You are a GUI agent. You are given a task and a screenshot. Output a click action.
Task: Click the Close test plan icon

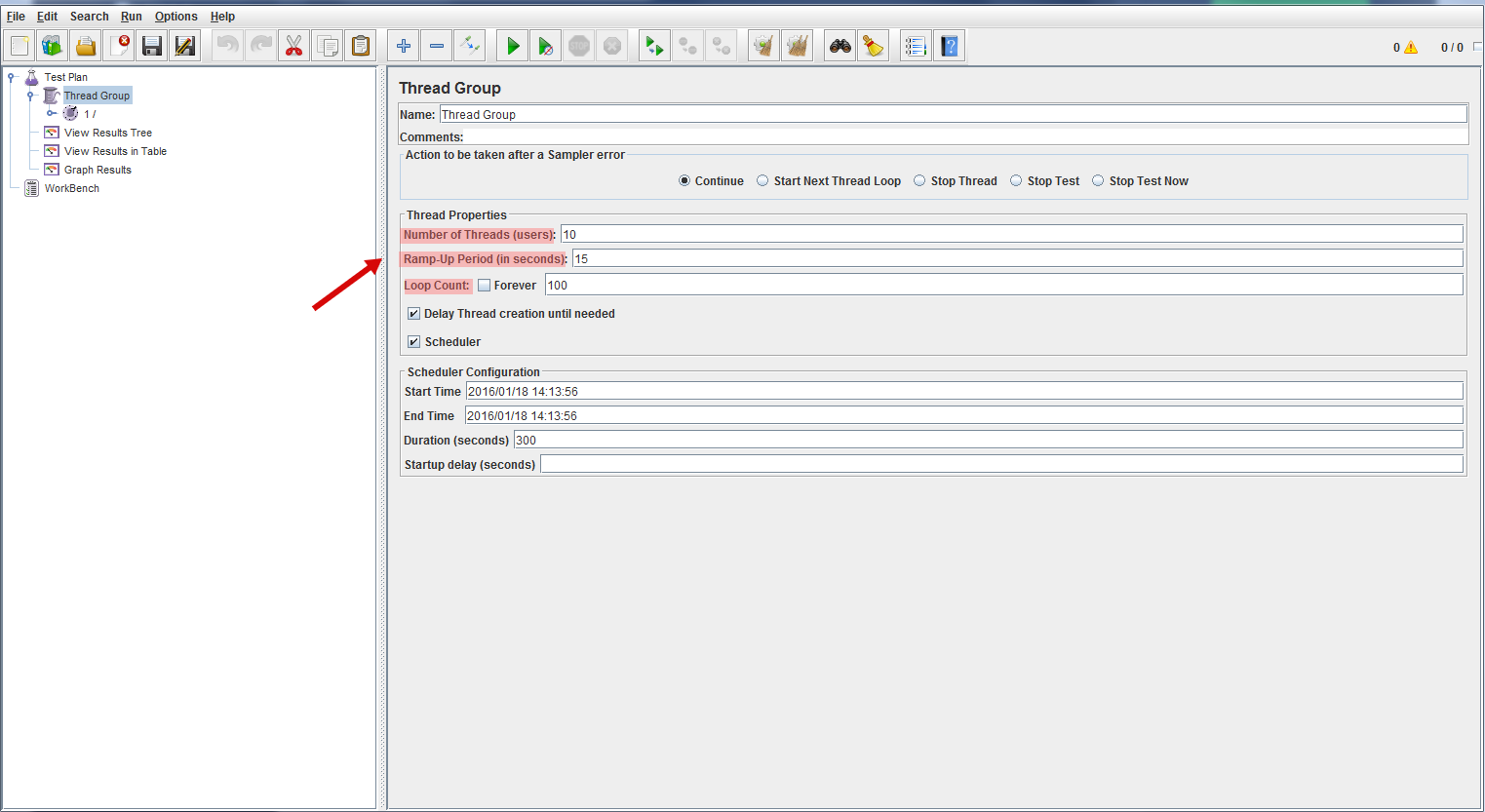point(119,46)
